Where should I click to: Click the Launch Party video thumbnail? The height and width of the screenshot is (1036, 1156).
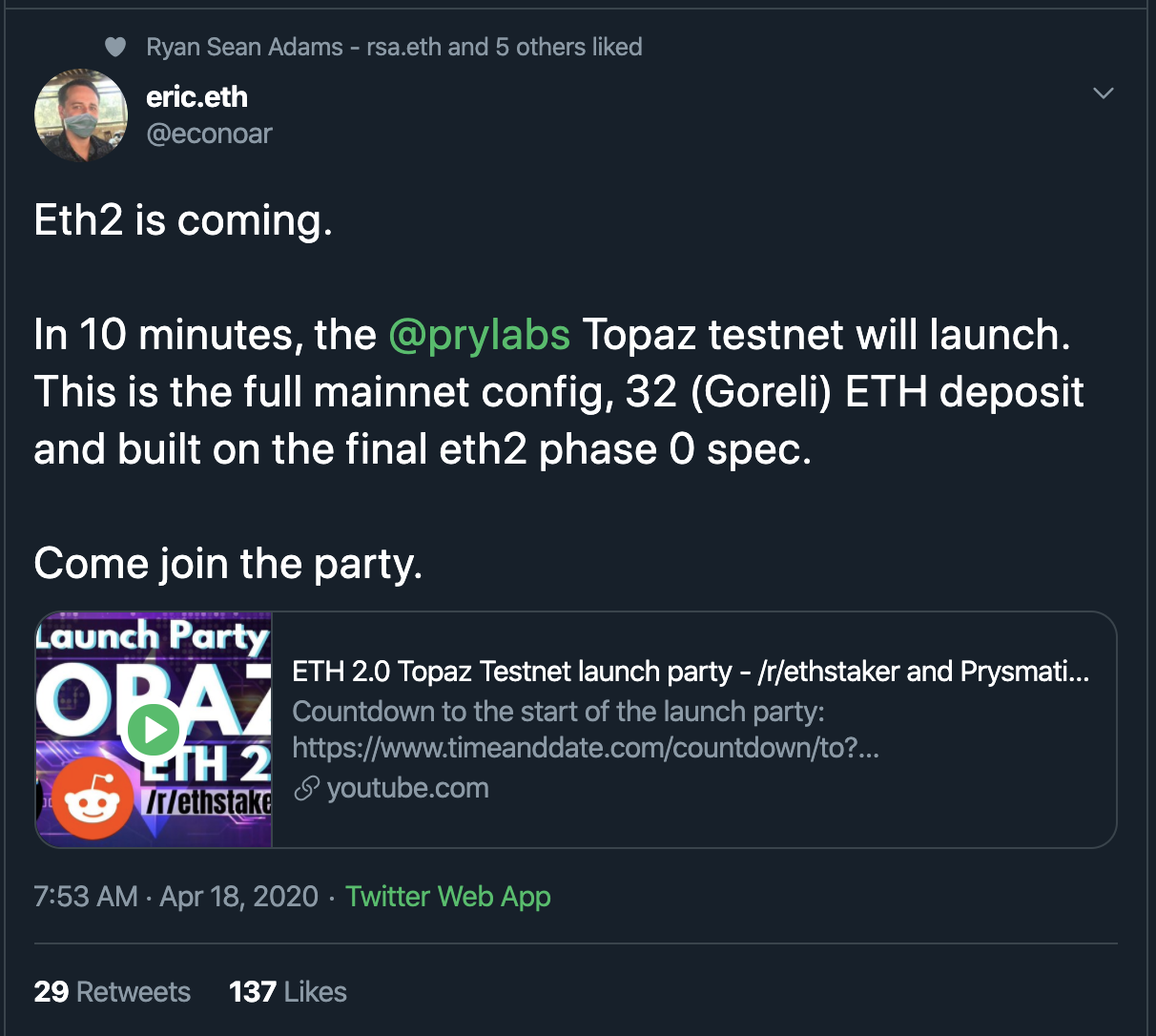(x=154, y=730)
